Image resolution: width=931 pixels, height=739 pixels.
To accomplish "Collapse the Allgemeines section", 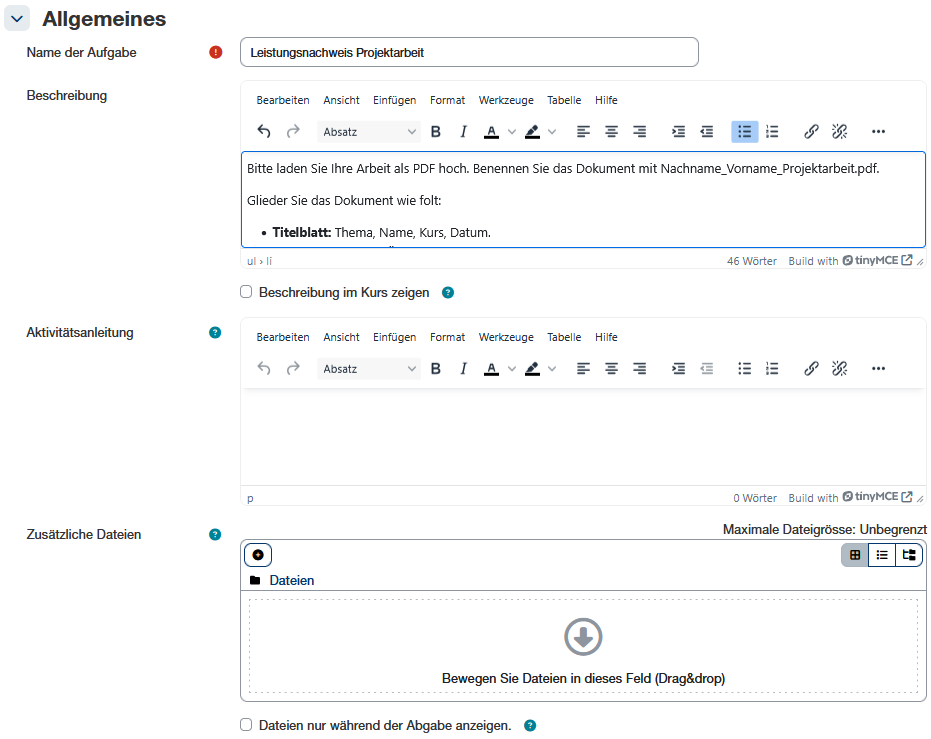I will [x=18, y=19].
